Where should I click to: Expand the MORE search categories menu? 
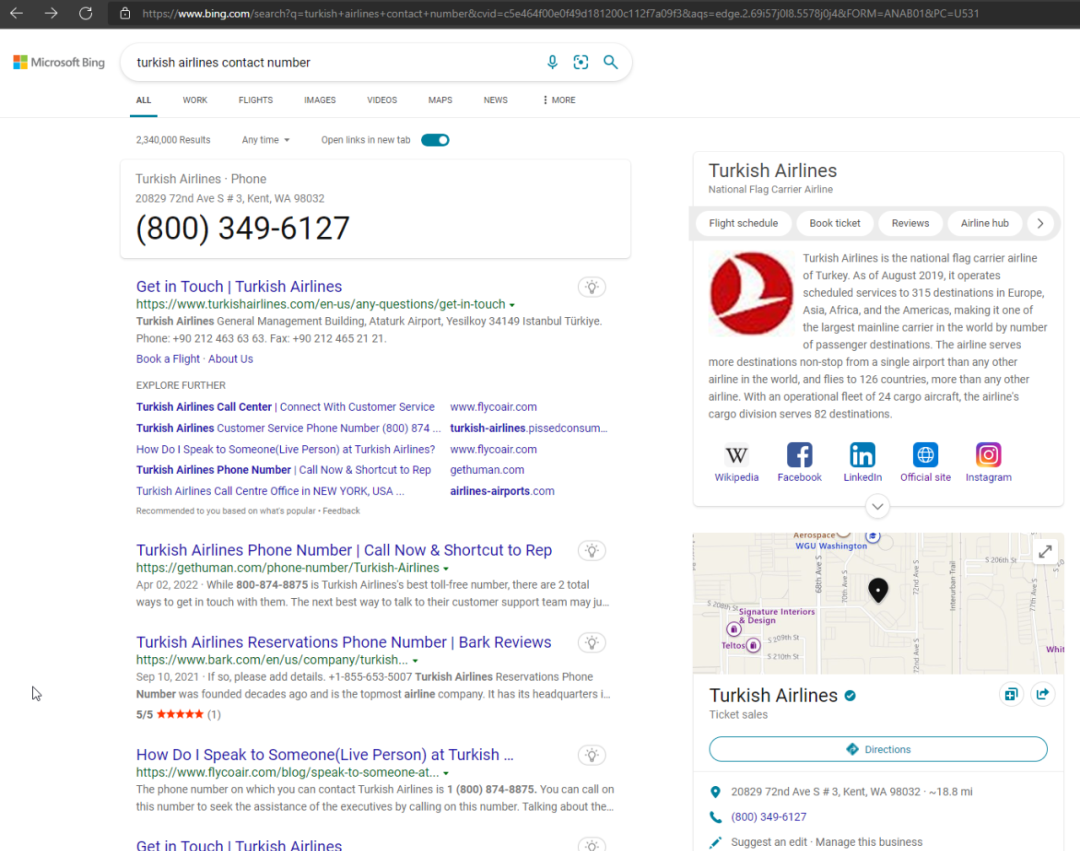pos(559,101)
